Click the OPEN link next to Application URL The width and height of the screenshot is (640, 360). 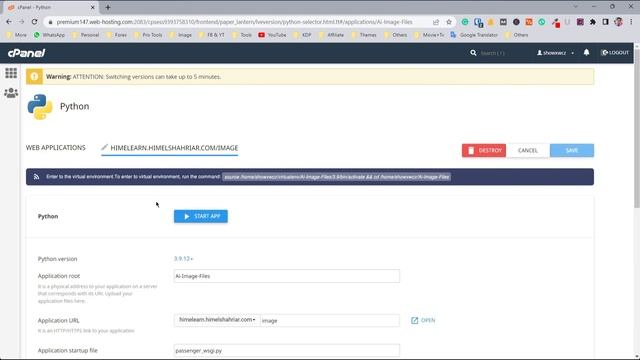[423, 320]
